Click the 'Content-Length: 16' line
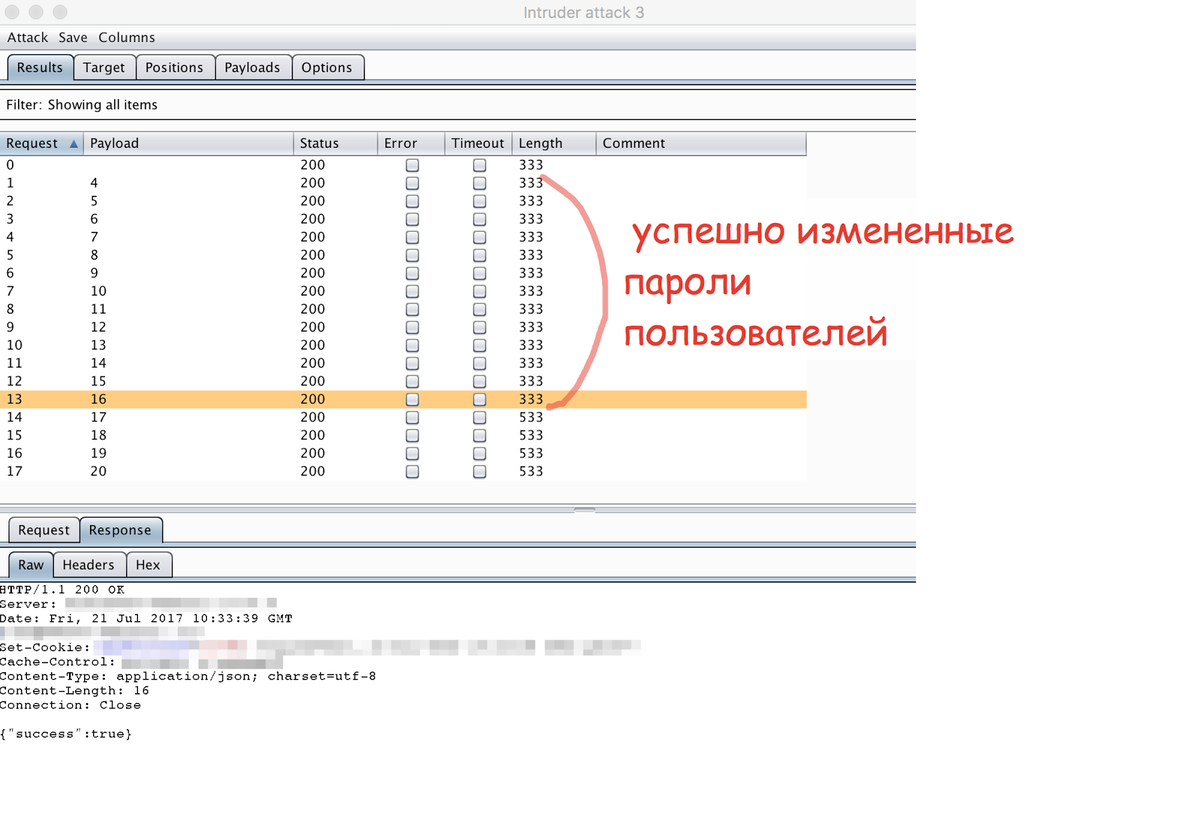 [75, 690]
